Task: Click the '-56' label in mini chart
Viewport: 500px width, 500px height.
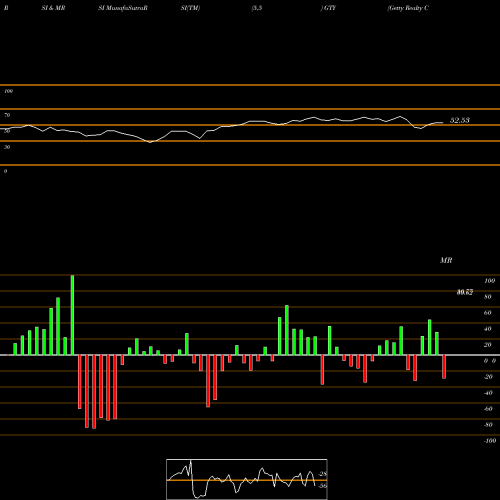Action: point(322,486)
